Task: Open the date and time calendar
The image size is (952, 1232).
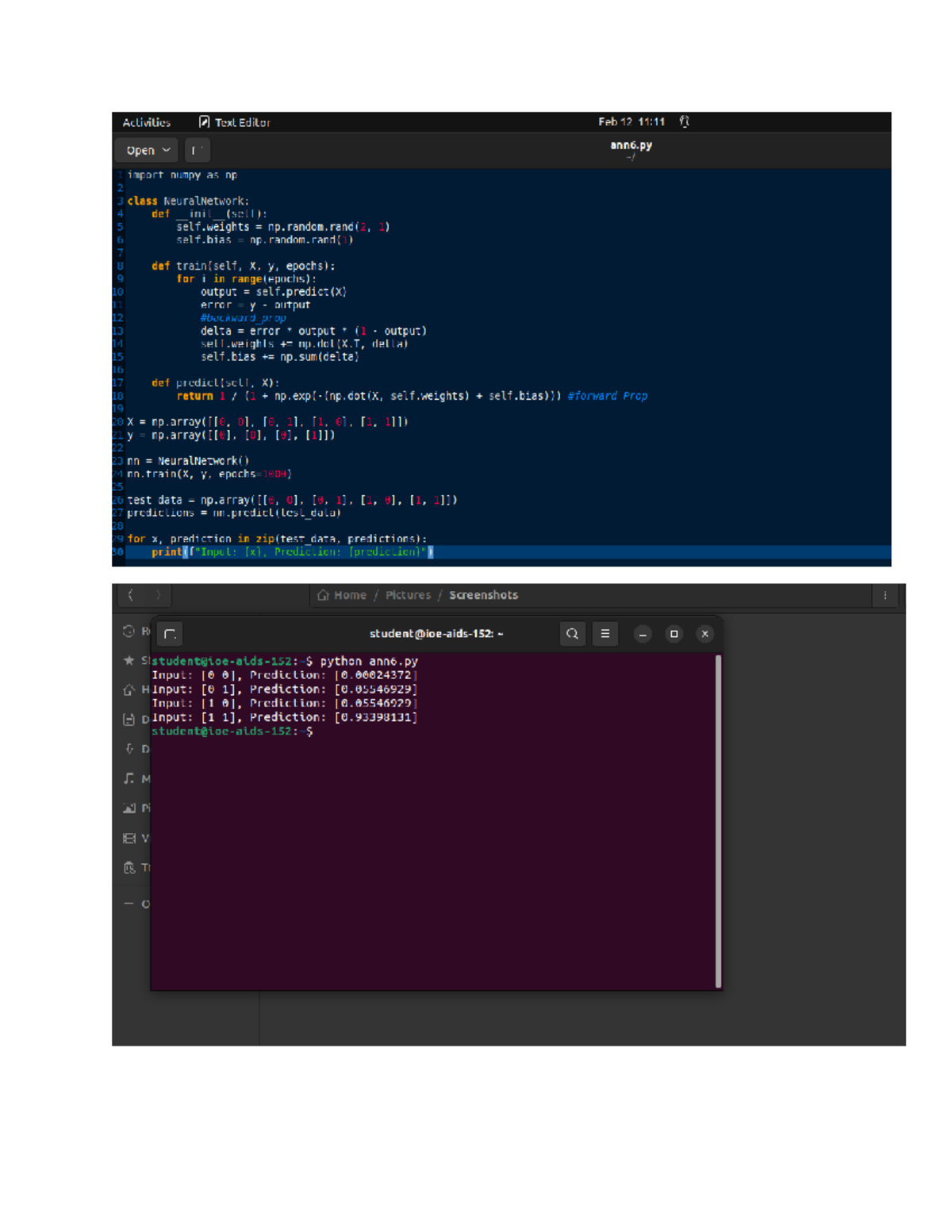Action: (x=631, y=121)
